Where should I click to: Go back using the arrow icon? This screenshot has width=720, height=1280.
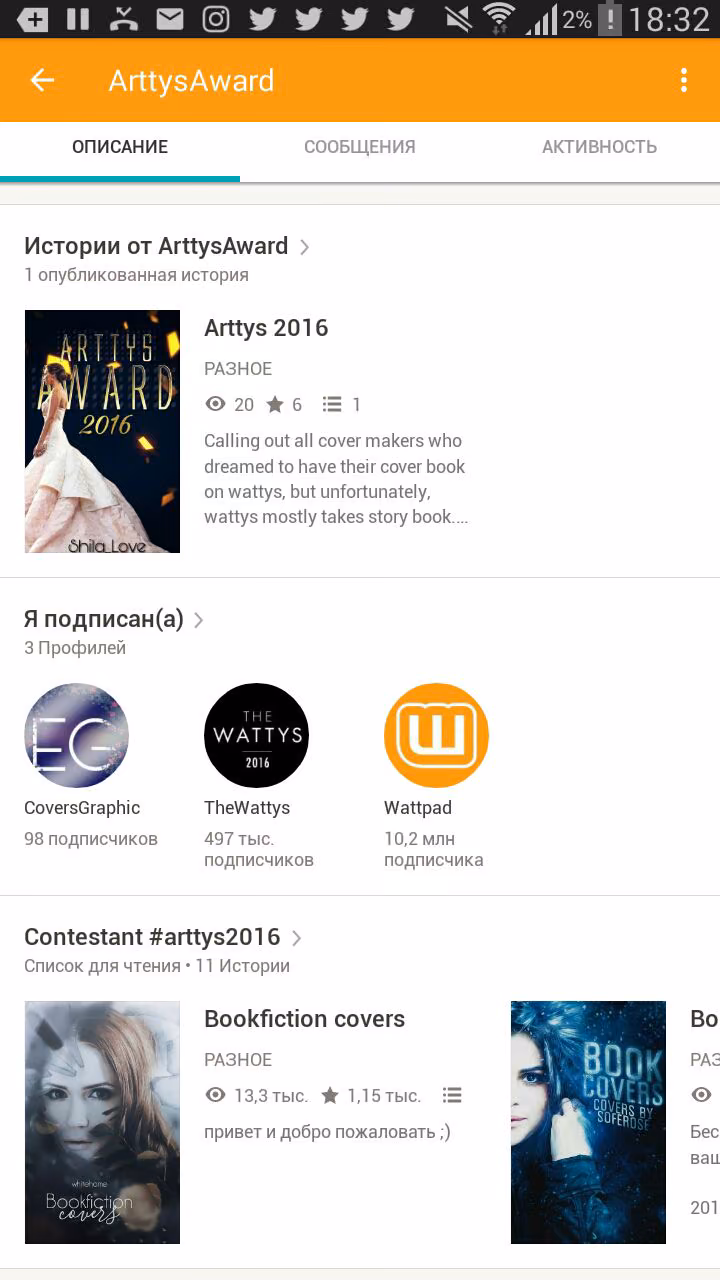click(x=42, y=81)
